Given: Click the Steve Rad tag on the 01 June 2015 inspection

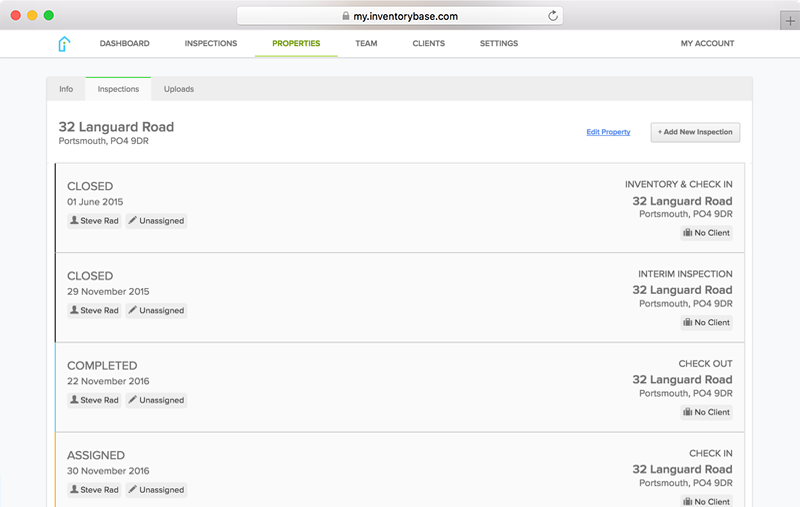Looking at the screenshot, I should [94, 221].
